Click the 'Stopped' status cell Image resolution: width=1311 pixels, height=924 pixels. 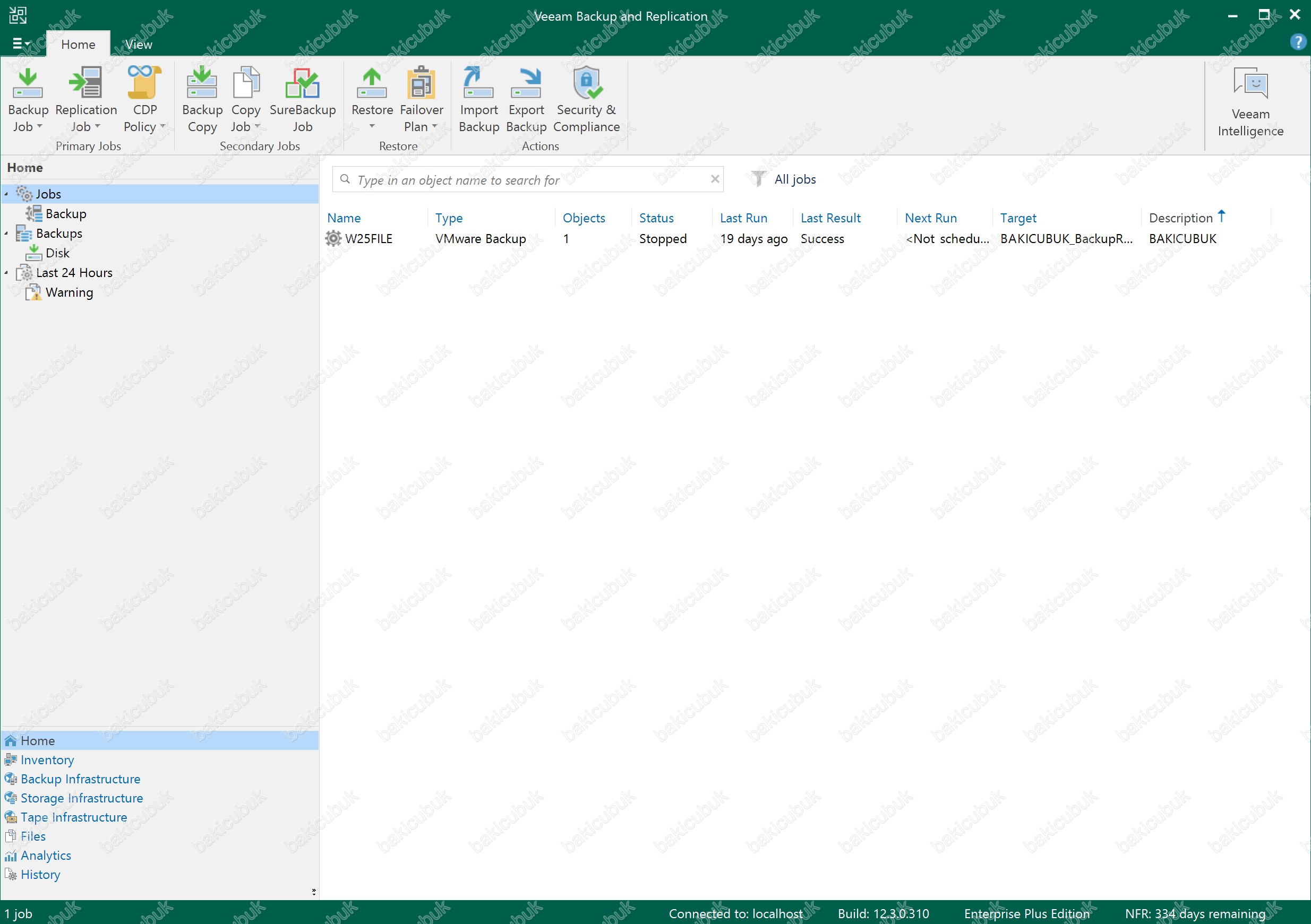662,238
